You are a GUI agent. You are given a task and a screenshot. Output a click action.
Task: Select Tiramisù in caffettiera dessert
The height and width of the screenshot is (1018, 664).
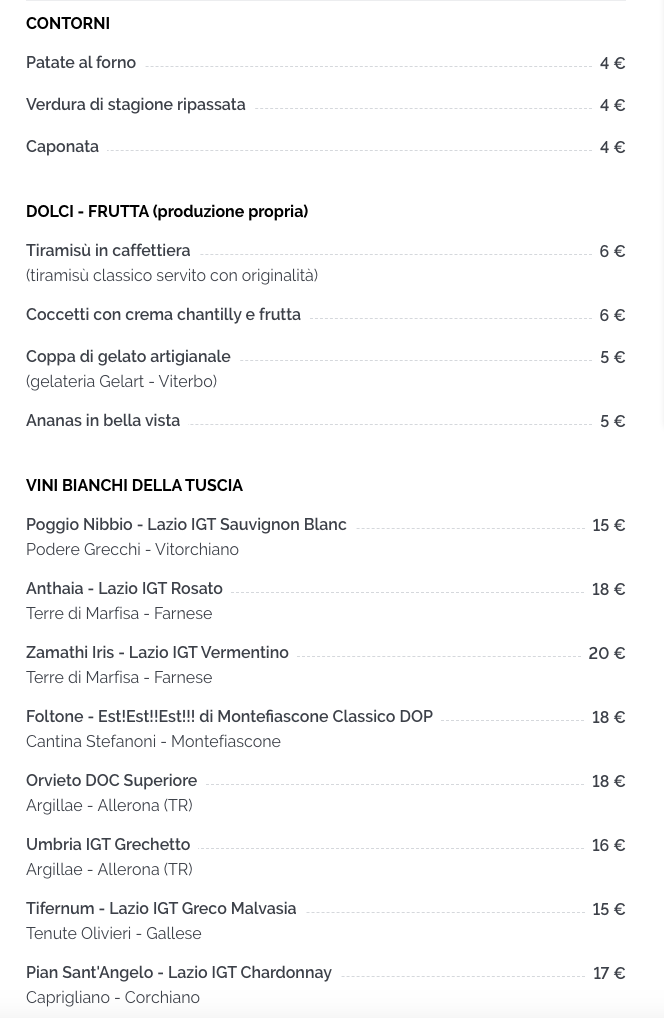[108, 251]
